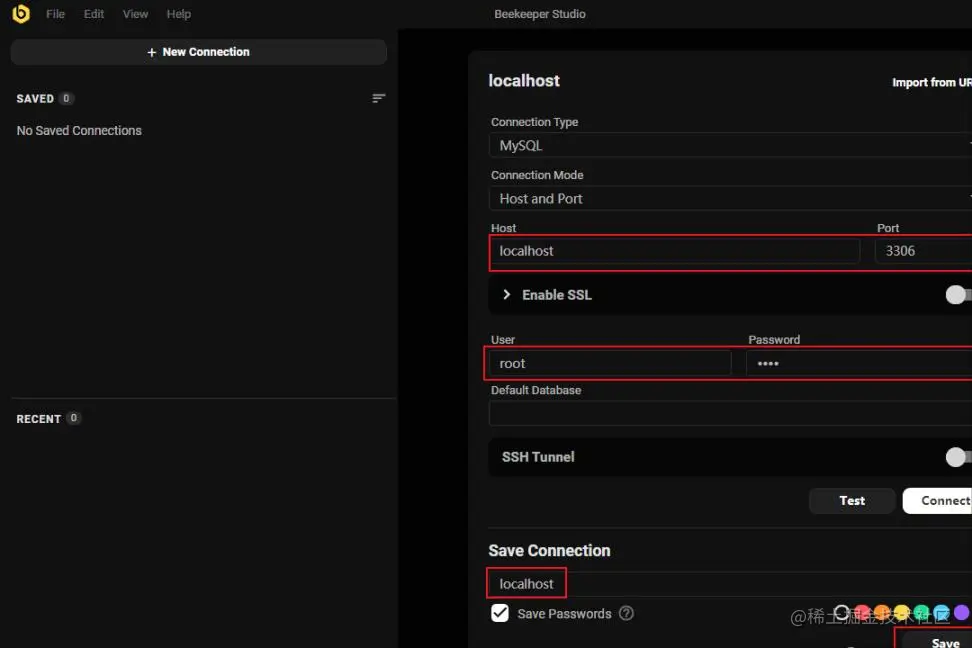Click the Connect button

[937, 500]
